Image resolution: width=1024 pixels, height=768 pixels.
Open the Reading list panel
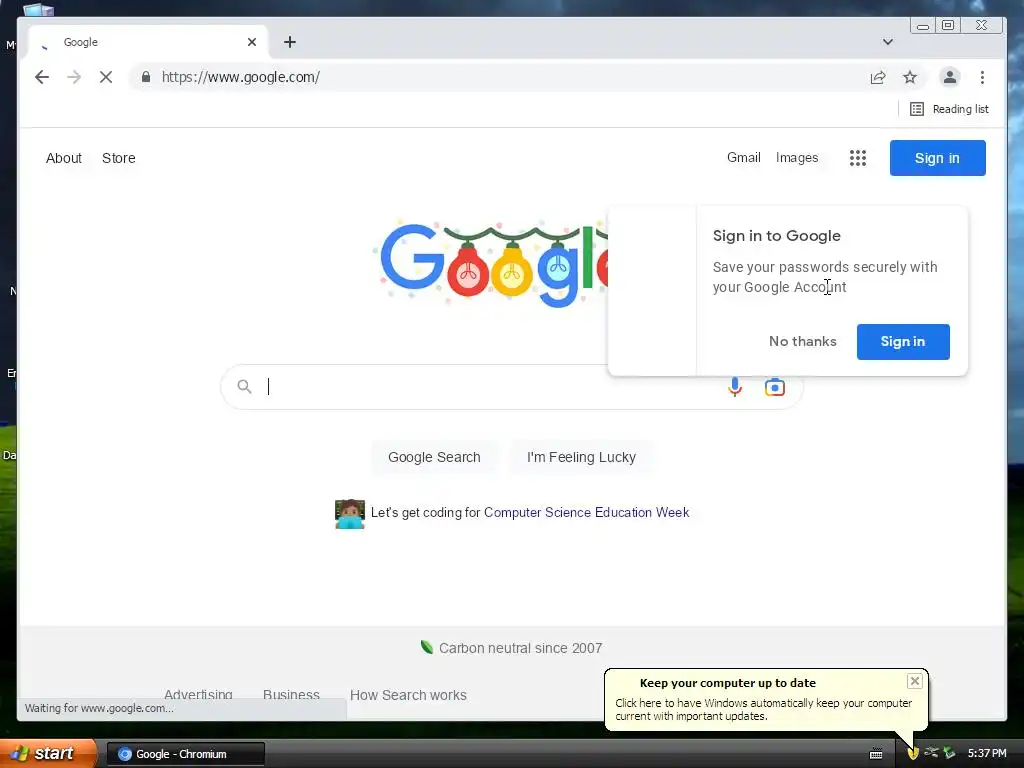[x=949, y=109]
